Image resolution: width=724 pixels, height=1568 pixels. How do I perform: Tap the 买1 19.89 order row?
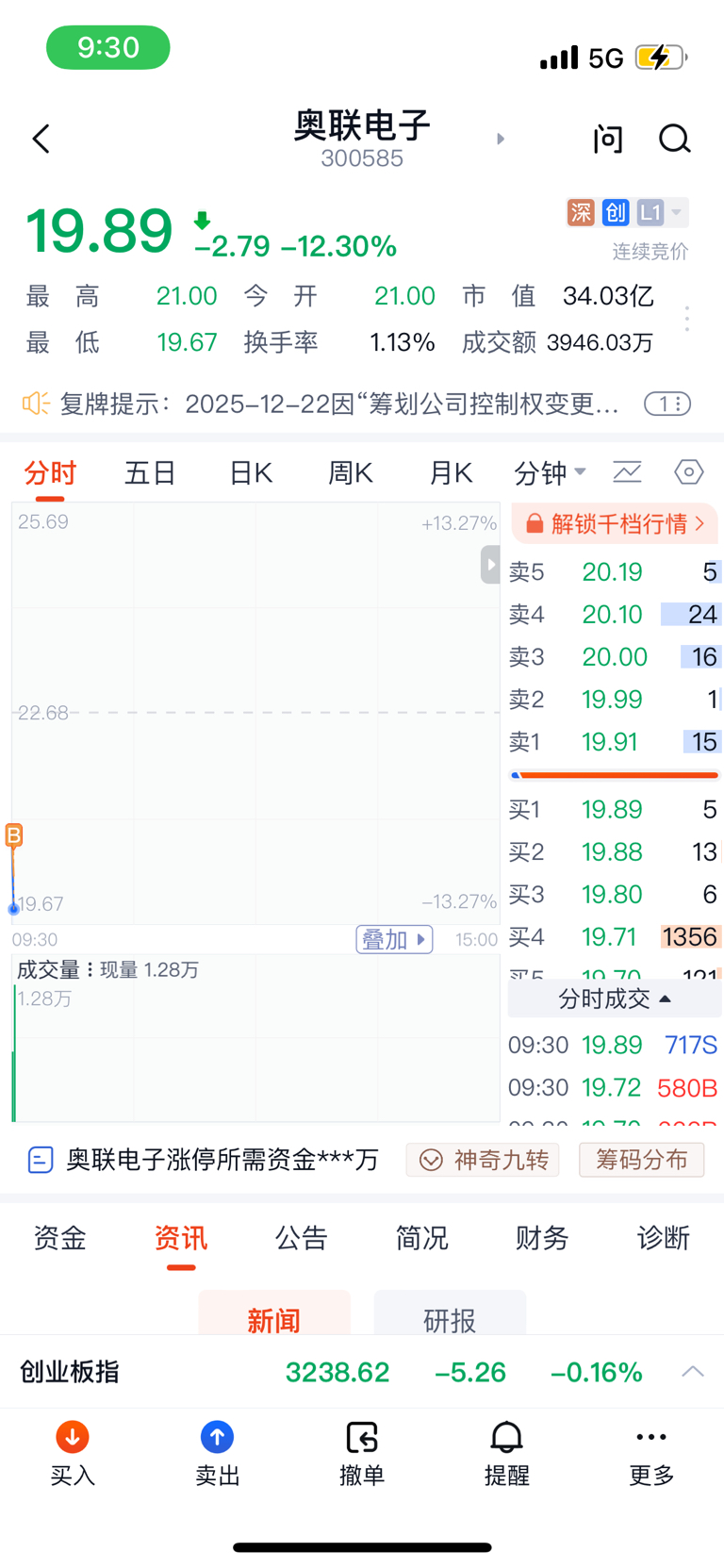(615, 809)
